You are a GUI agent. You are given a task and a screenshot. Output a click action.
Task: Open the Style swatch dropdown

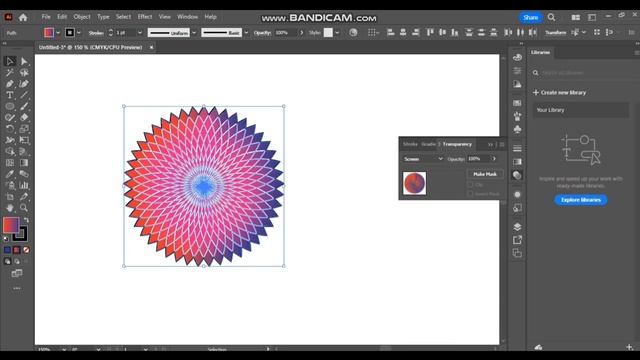337,33
